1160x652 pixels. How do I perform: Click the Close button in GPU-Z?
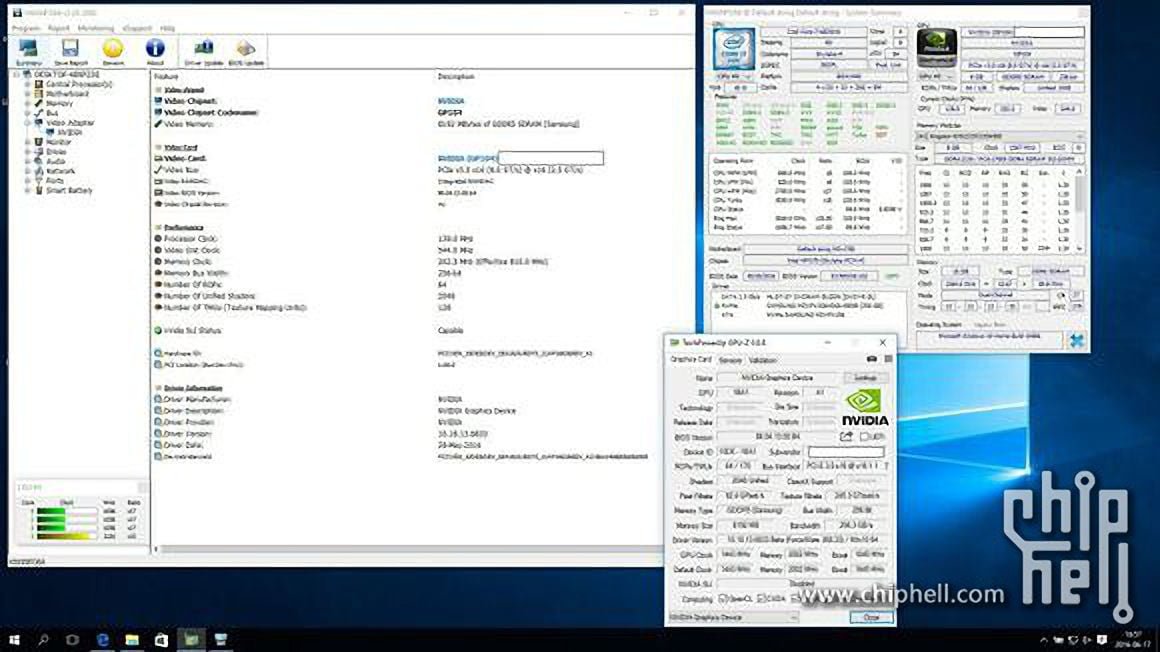point(870,618)
